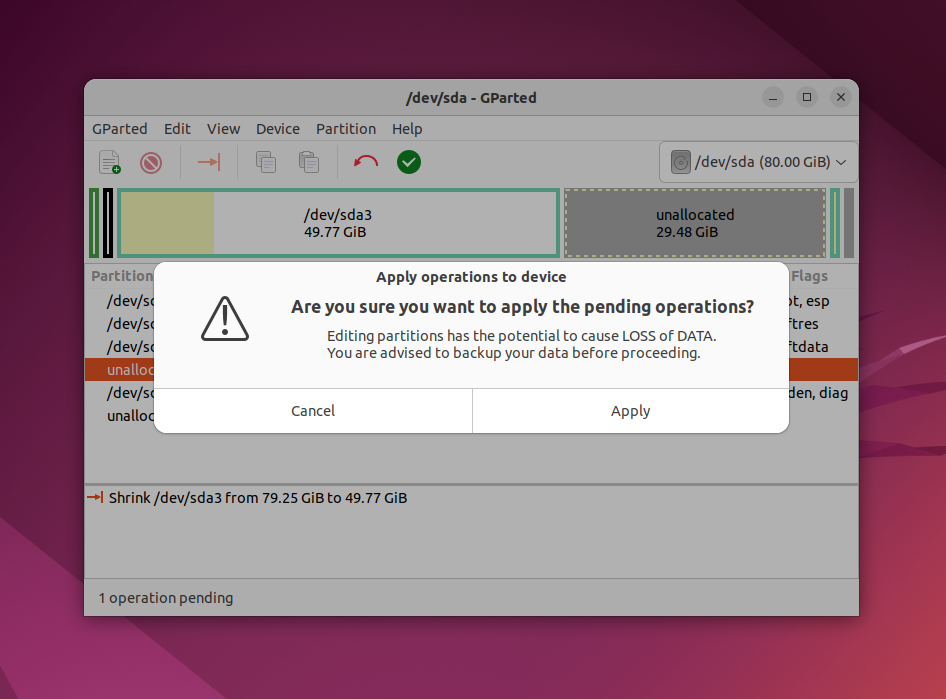
Task: Open the Partition menu
Action: tap(346, 129)
